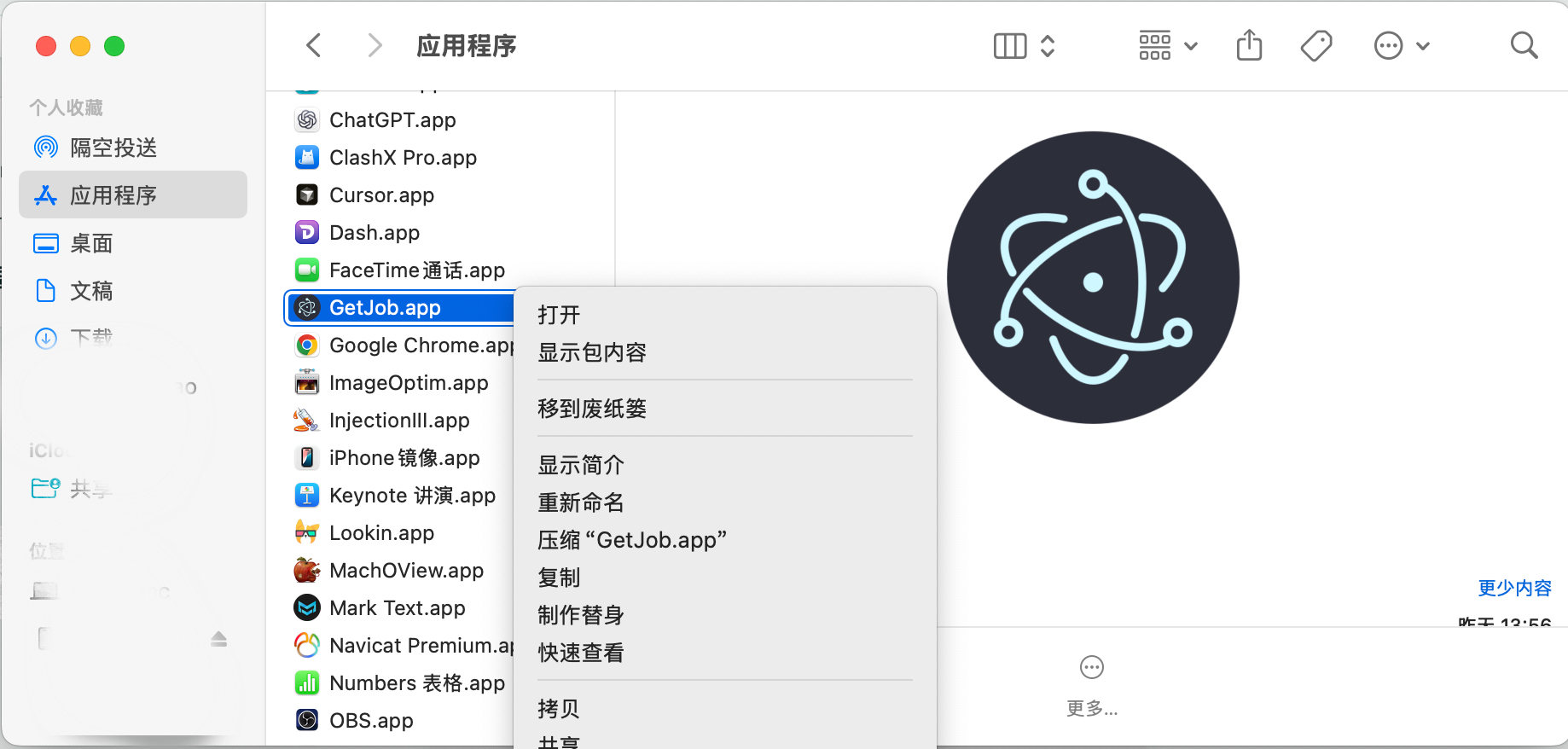Open 文稿 from the sidebar
Viewport: 1568px width, 749px height.
point(133,291)
